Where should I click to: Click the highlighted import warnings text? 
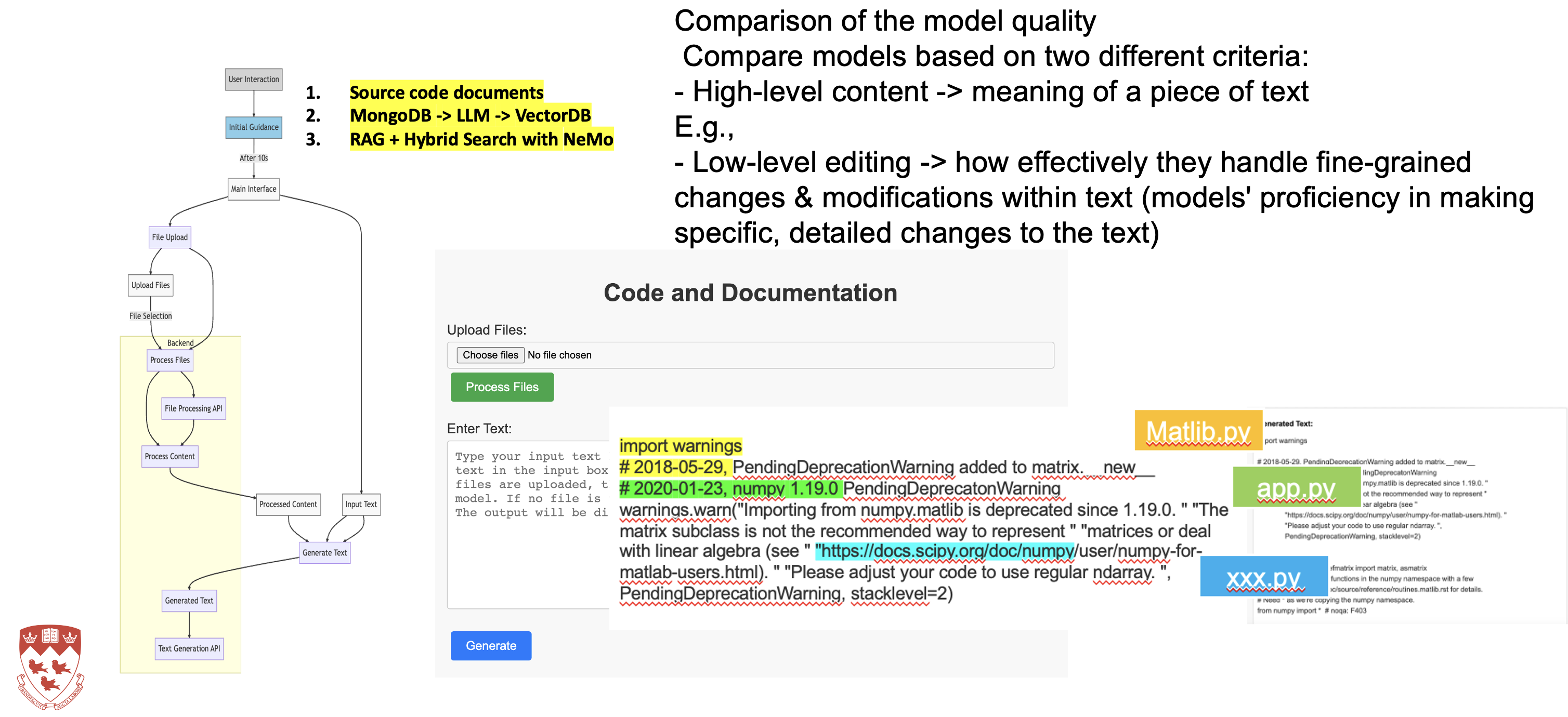[680, 446]
